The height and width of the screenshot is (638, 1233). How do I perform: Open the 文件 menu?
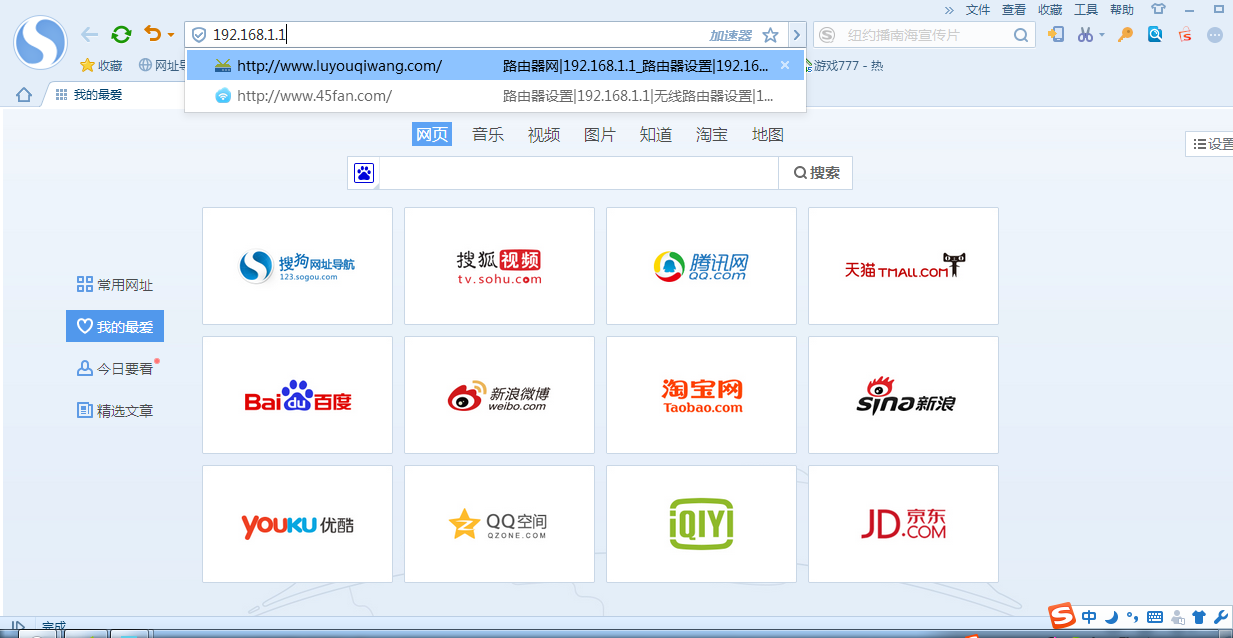coord(978,9)
